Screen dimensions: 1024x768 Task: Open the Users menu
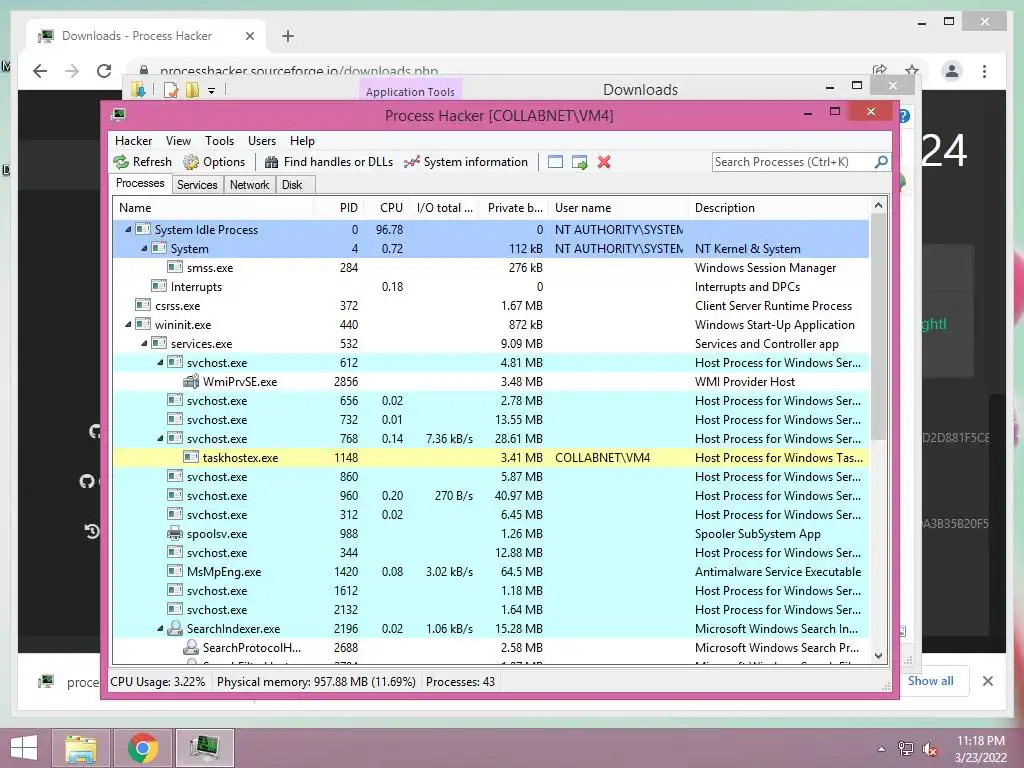pyautogui.click(x=262, y=140)
